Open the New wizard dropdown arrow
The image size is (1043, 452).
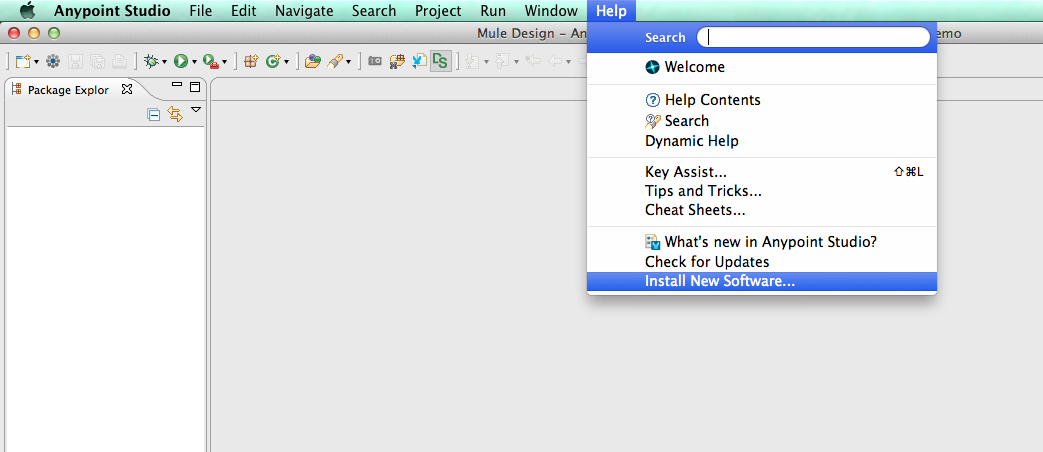pos(36,62)
